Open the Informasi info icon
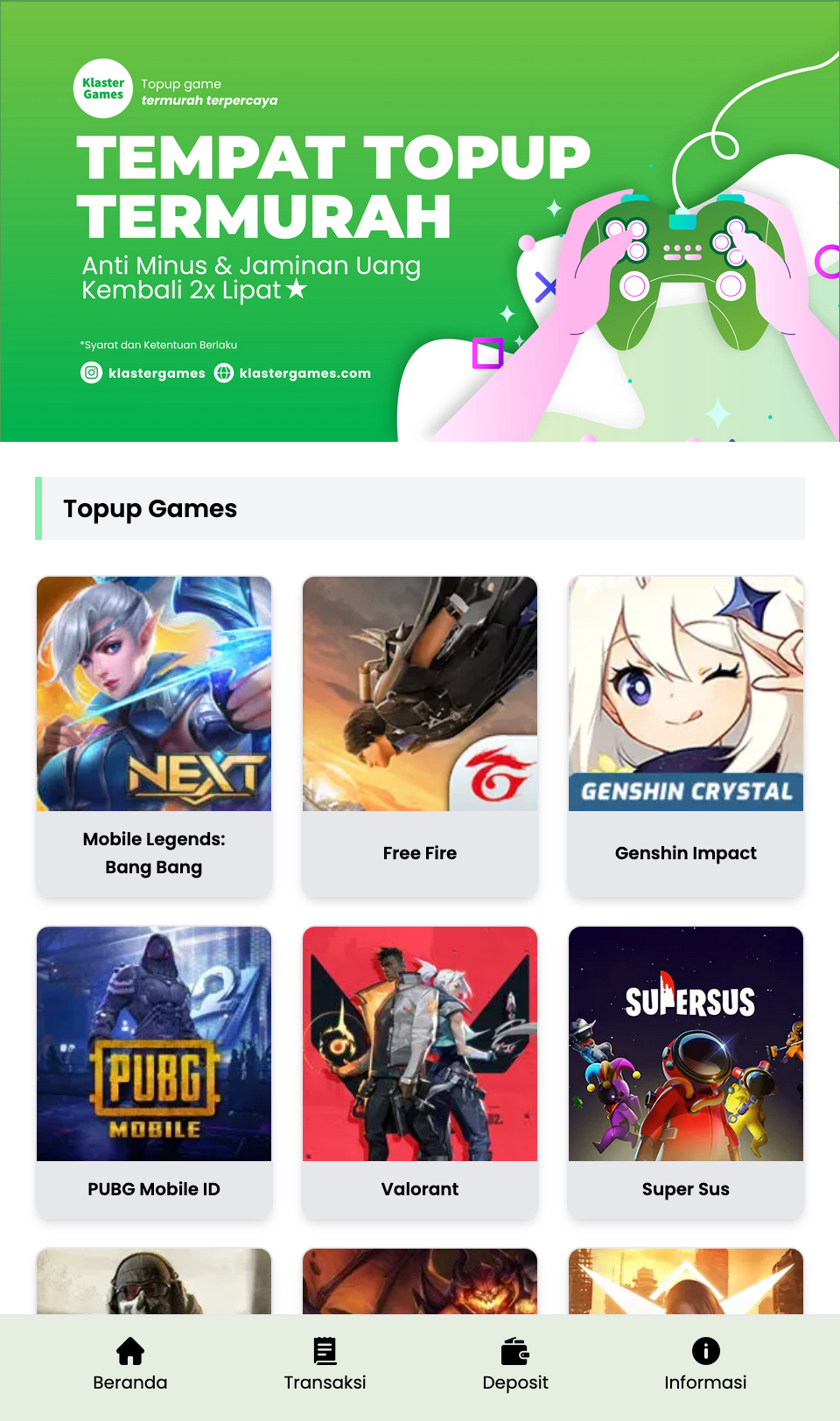840x1421 pixels. point(706,1351)
